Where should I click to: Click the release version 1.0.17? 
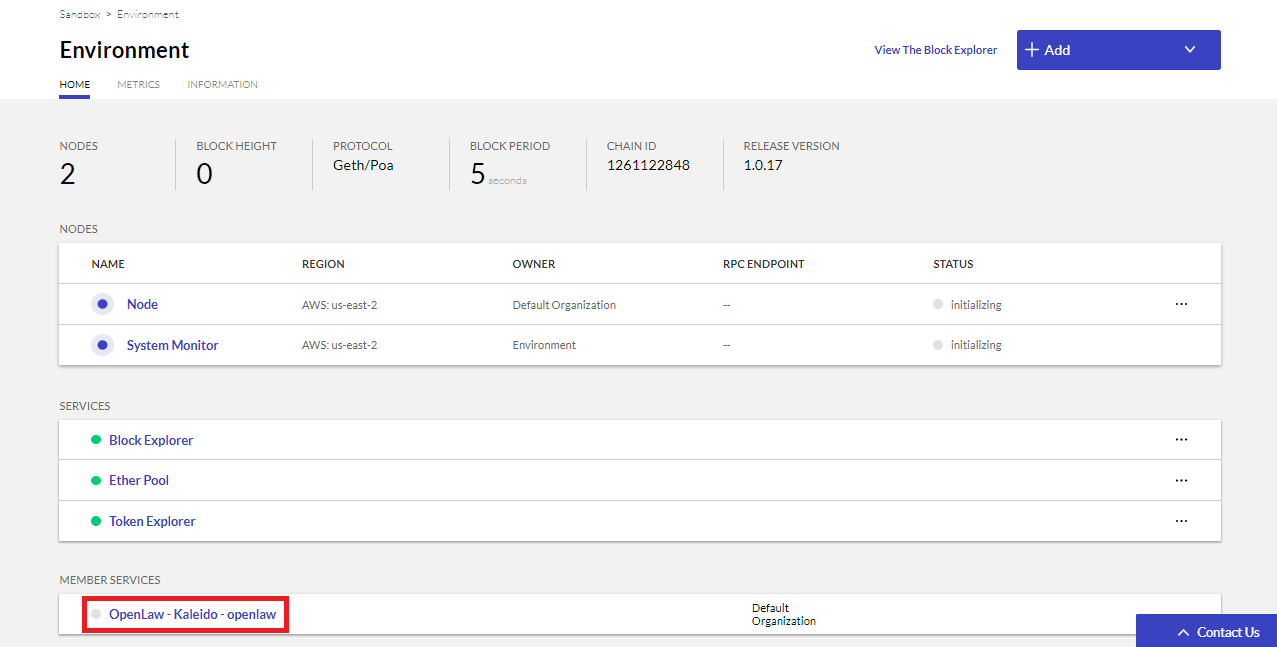tap(763, 165)
